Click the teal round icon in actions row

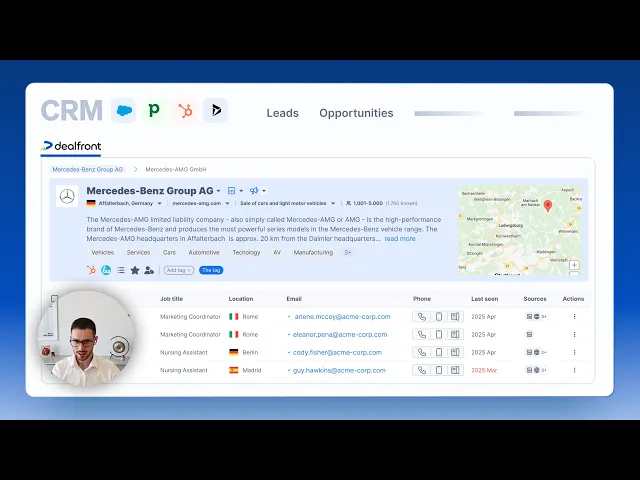[106, 270]
